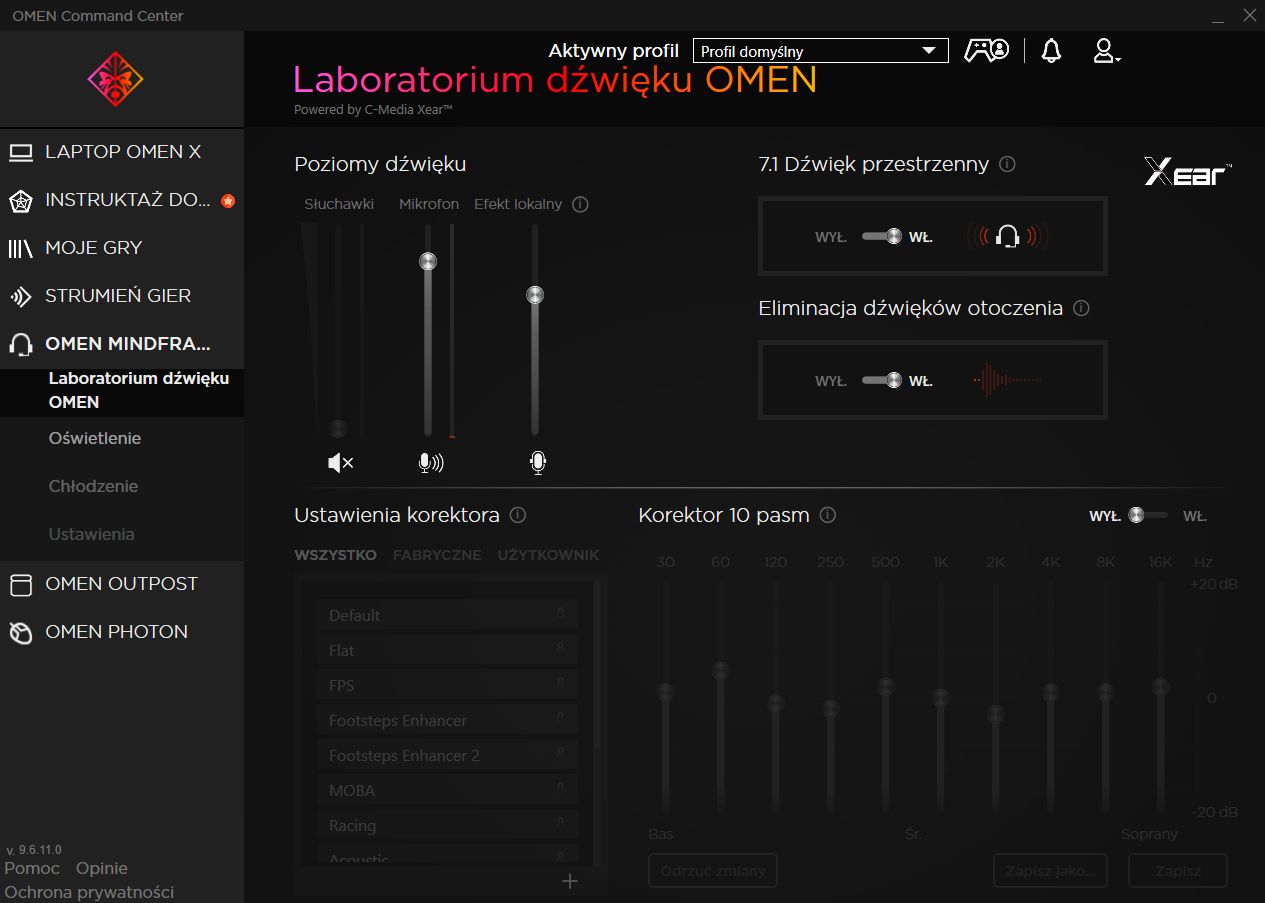Click the Efekt lokalny slider handle
The width and height of the screenshot is (1265, 903).
(x=535, y=295)
